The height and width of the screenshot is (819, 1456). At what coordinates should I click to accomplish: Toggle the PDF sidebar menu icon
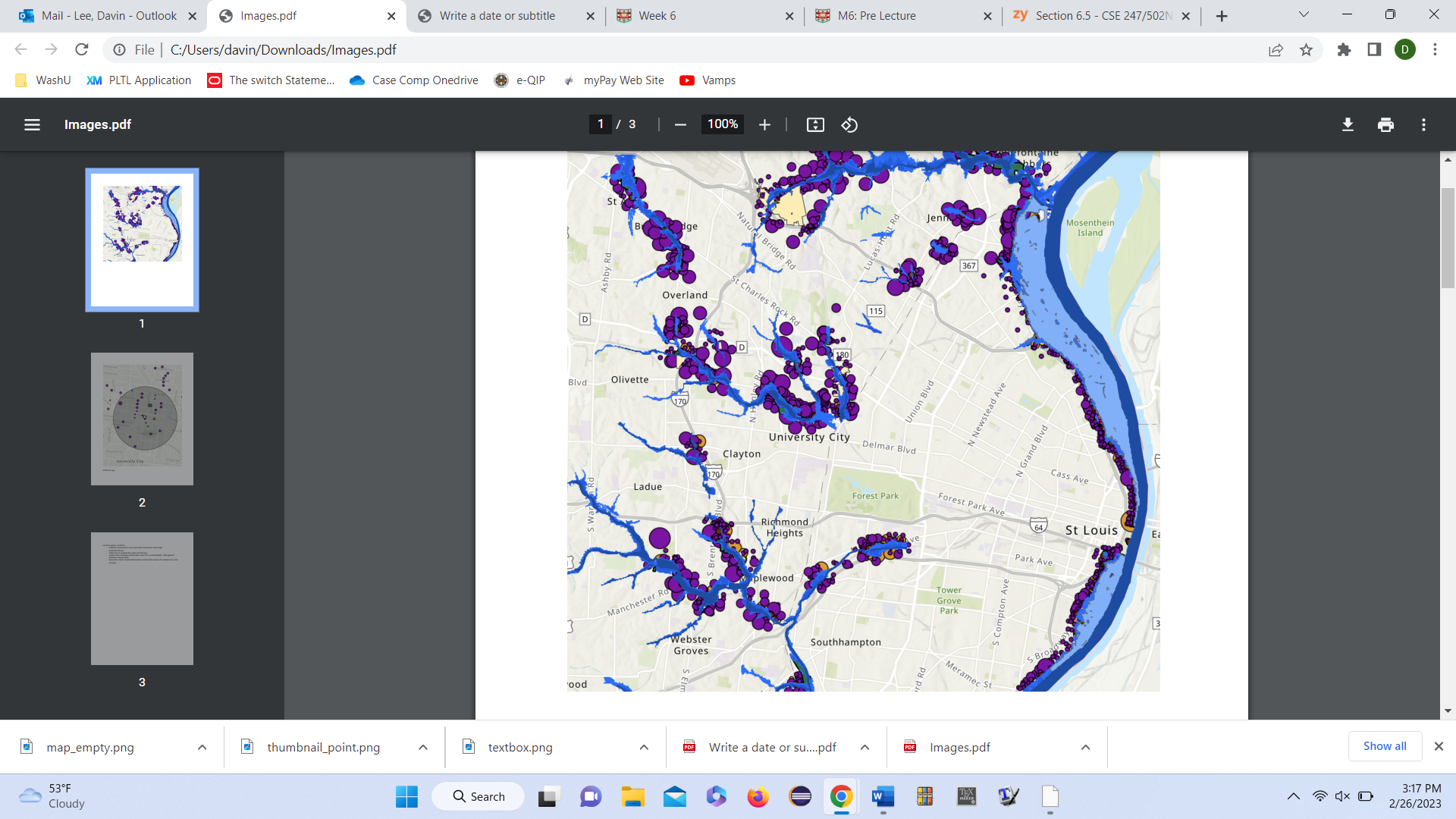point(32,124)
